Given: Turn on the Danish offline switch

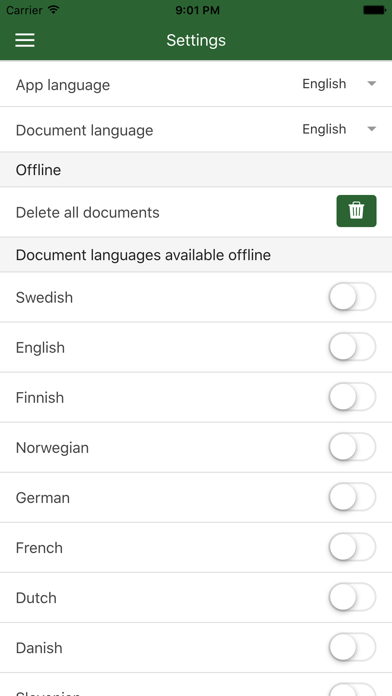Looking at the screenshot, I should [352, 648].
